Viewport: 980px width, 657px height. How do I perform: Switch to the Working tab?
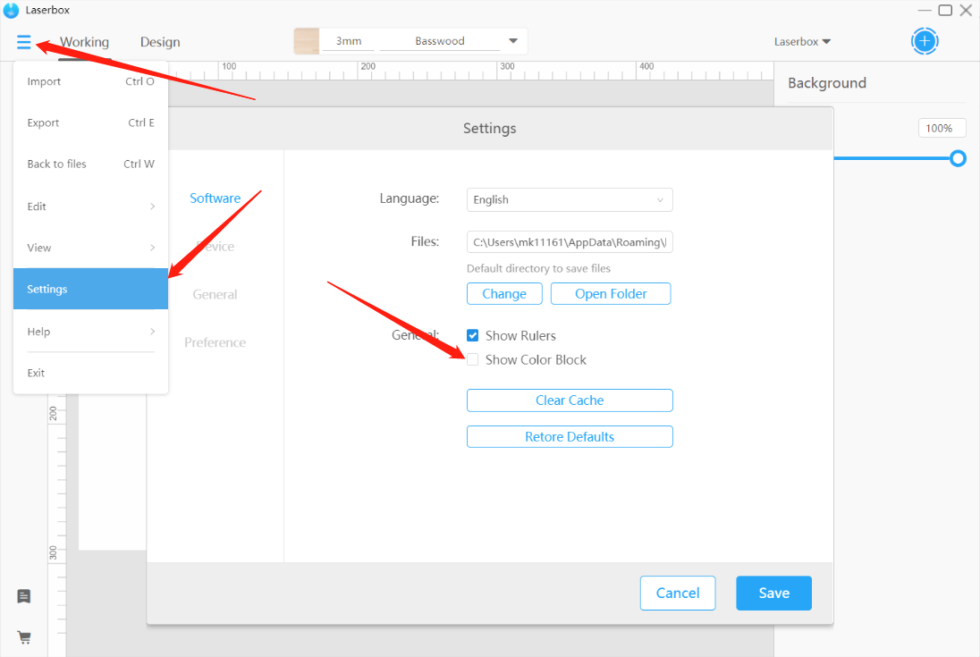[84, 42]
